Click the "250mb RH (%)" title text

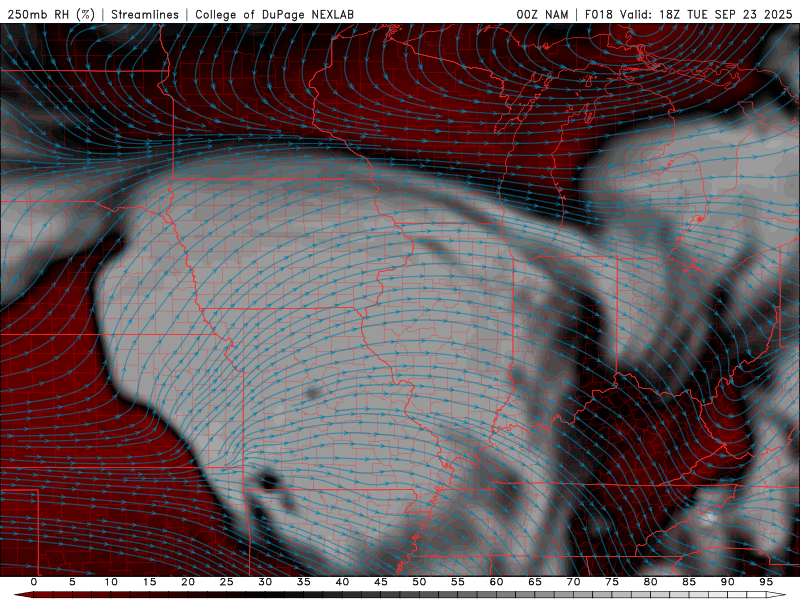51,14
